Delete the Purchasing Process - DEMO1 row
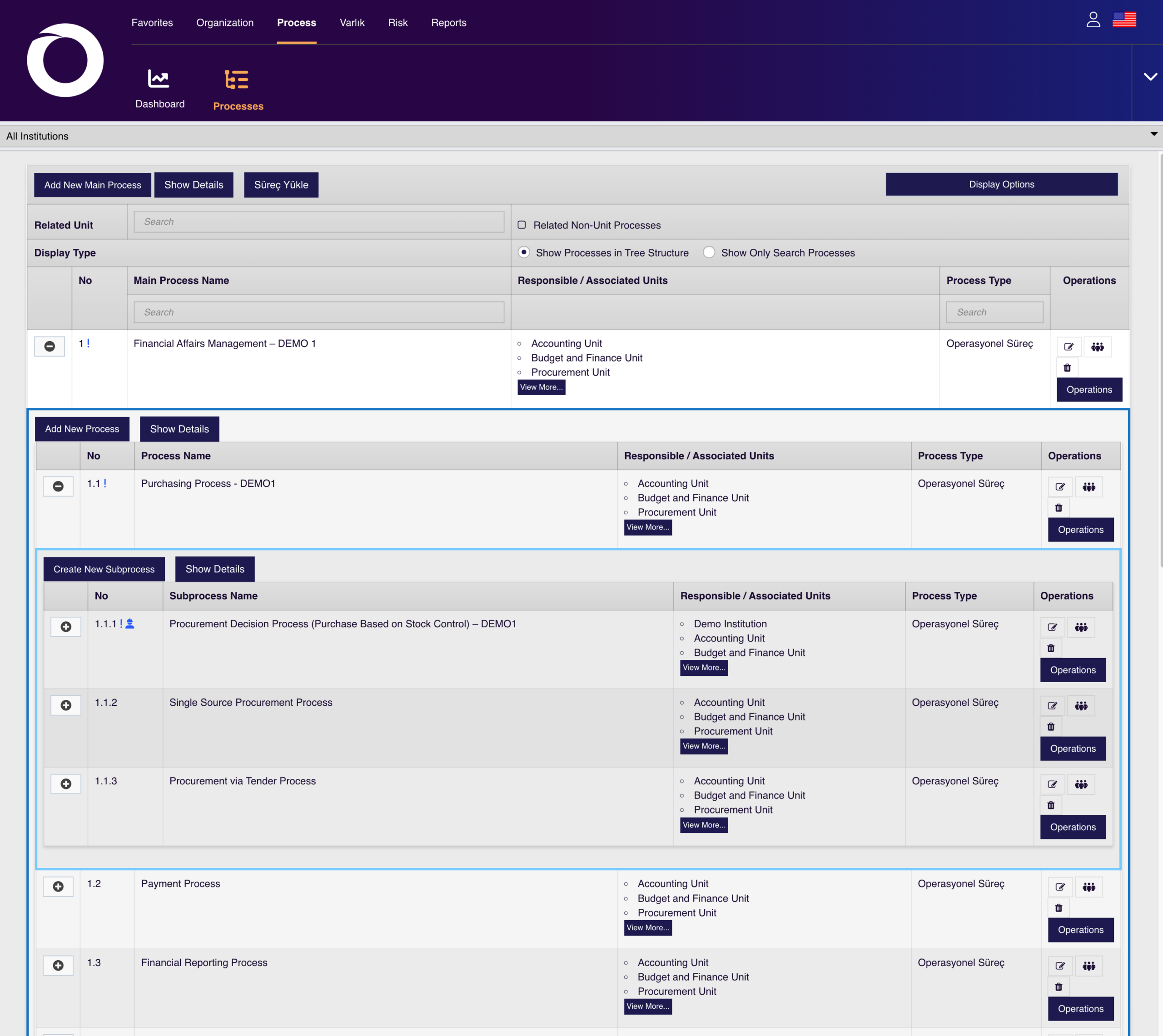This screenshot has height=1036, width=1163. tap(1058, 508)
